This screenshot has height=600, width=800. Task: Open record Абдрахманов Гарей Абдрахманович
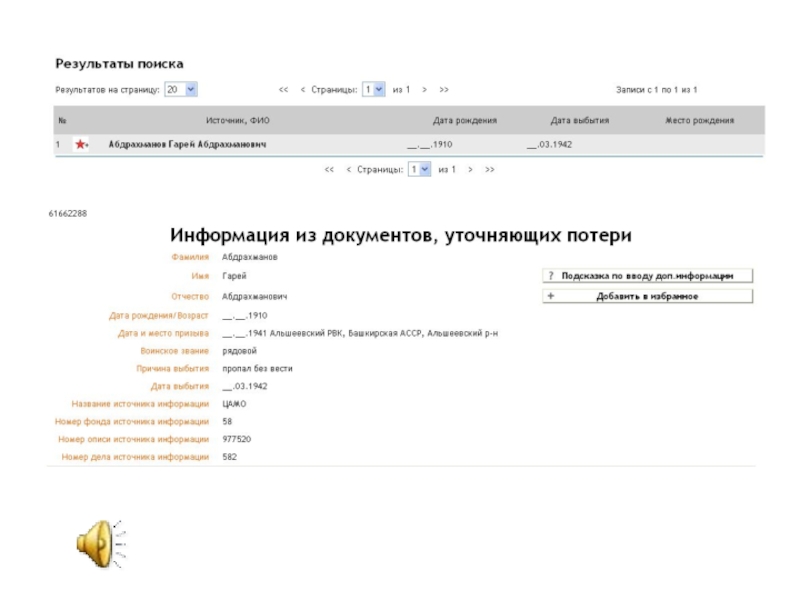187,145
